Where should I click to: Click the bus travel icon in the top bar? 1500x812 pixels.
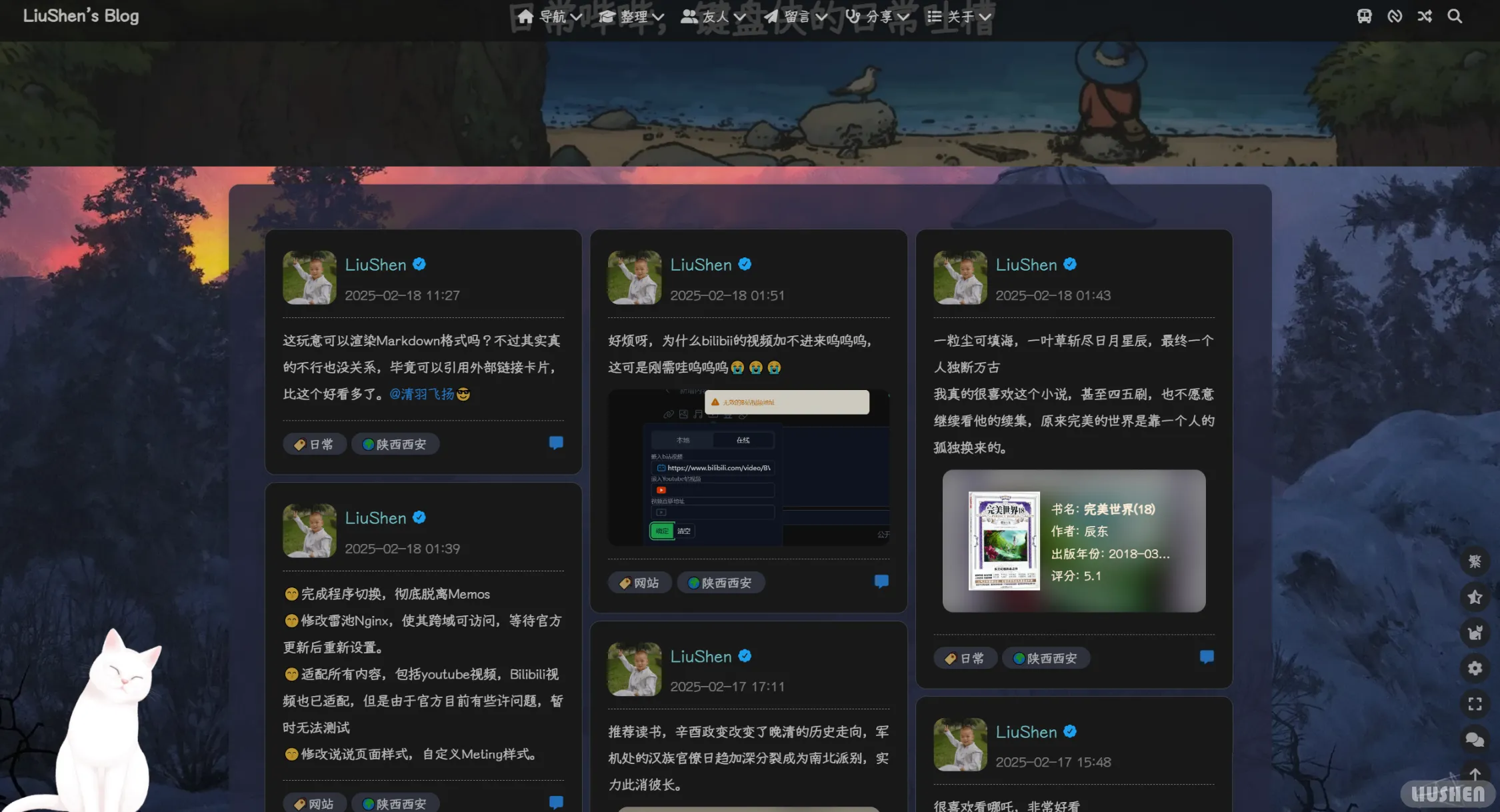[x=1364, y=15]
